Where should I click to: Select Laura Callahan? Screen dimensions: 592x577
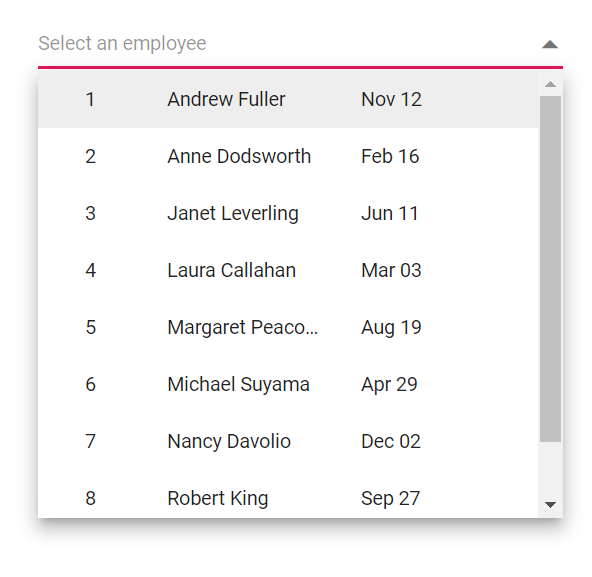tap(231, 270)
